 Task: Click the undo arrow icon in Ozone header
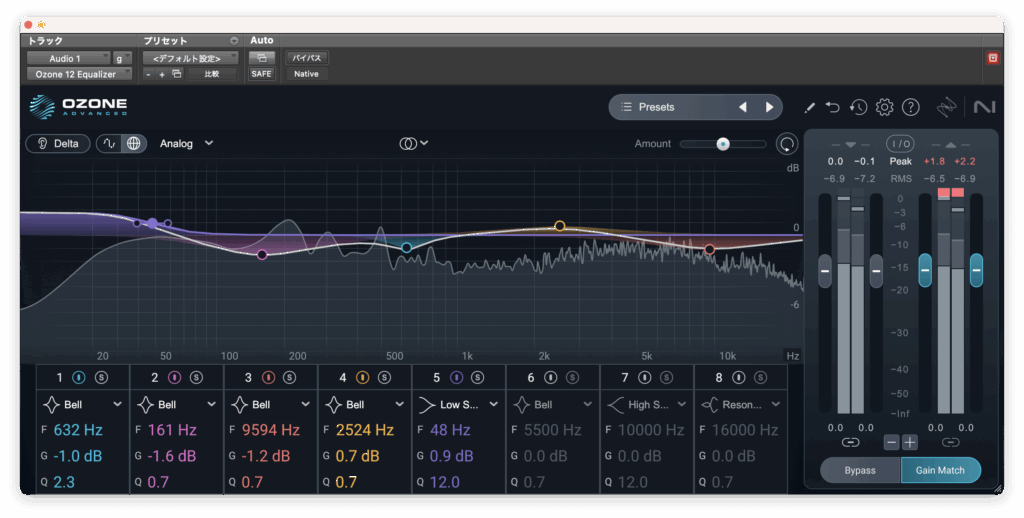tap(833, 107)
